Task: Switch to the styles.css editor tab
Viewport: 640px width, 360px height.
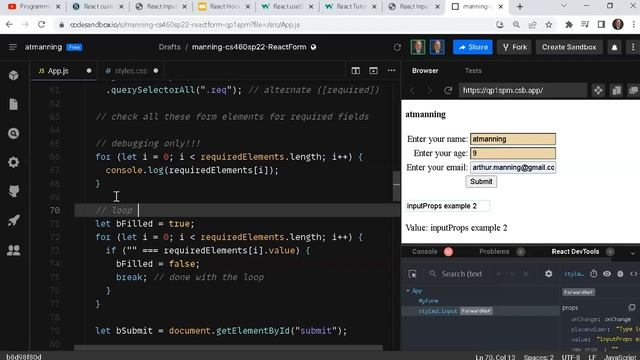Action: pyautogui.click(x=131, y=71)
